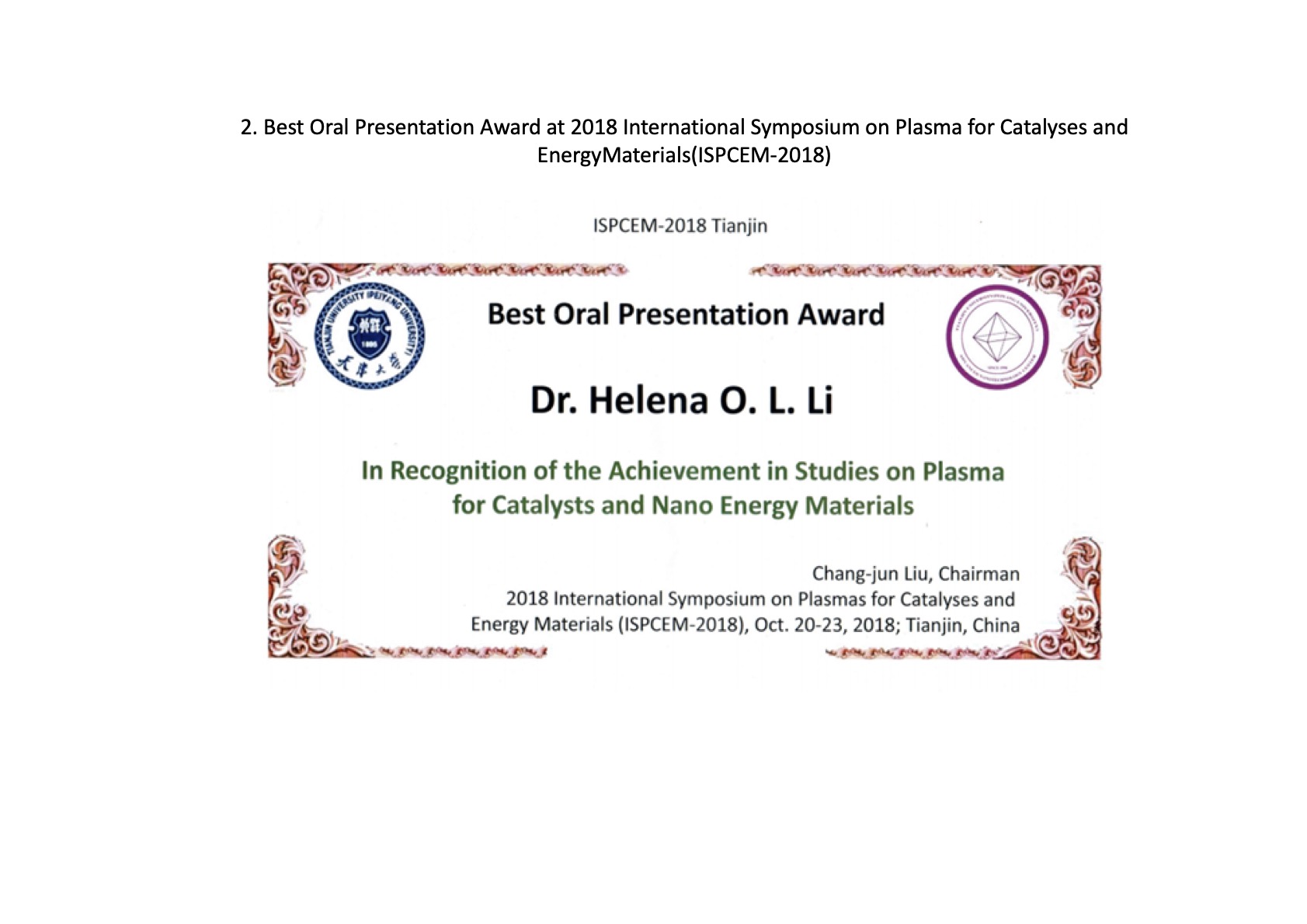Select the name 'Dr. Helena O. L. Li'
The width and height of the screenshot is (1307, 924).
681,401
